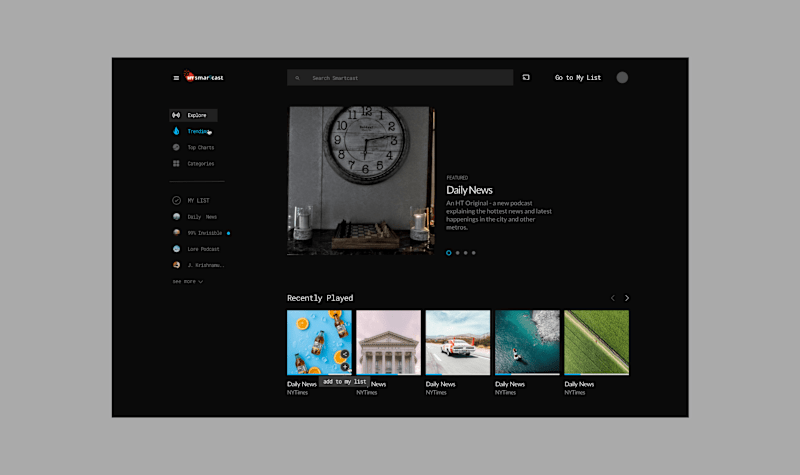The width and height of the screenshot is (800, 475).
Task: Select the third featured carousel dot
Action: pyautogui.click(x=466, y=253)
